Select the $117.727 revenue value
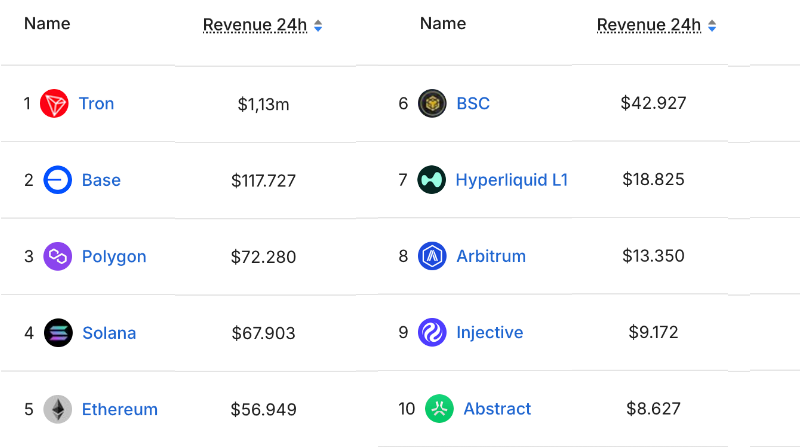800x447 pixels. 263,181
